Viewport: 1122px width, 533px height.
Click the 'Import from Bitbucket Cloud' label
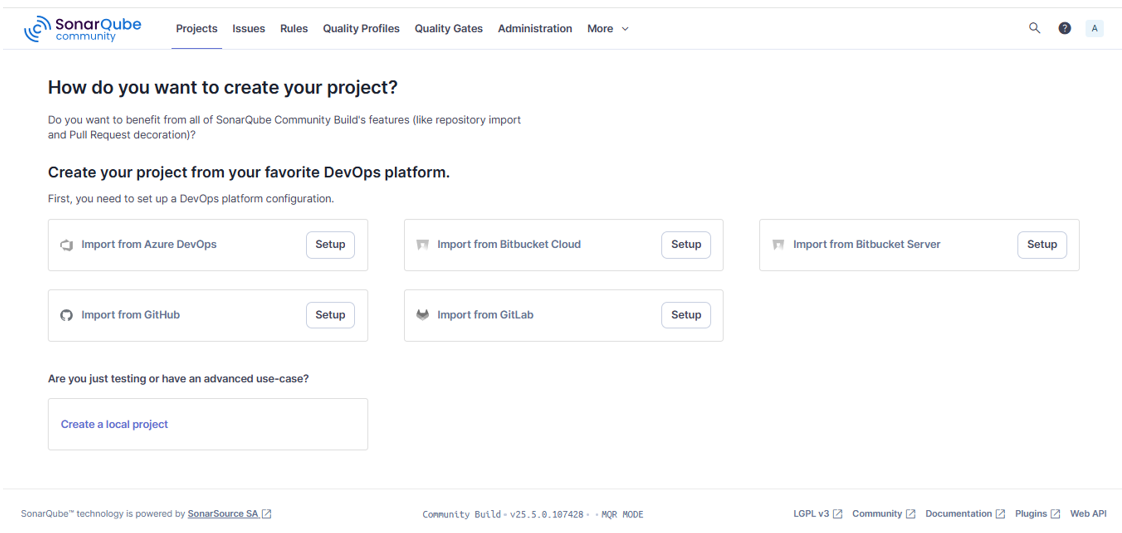509,245
